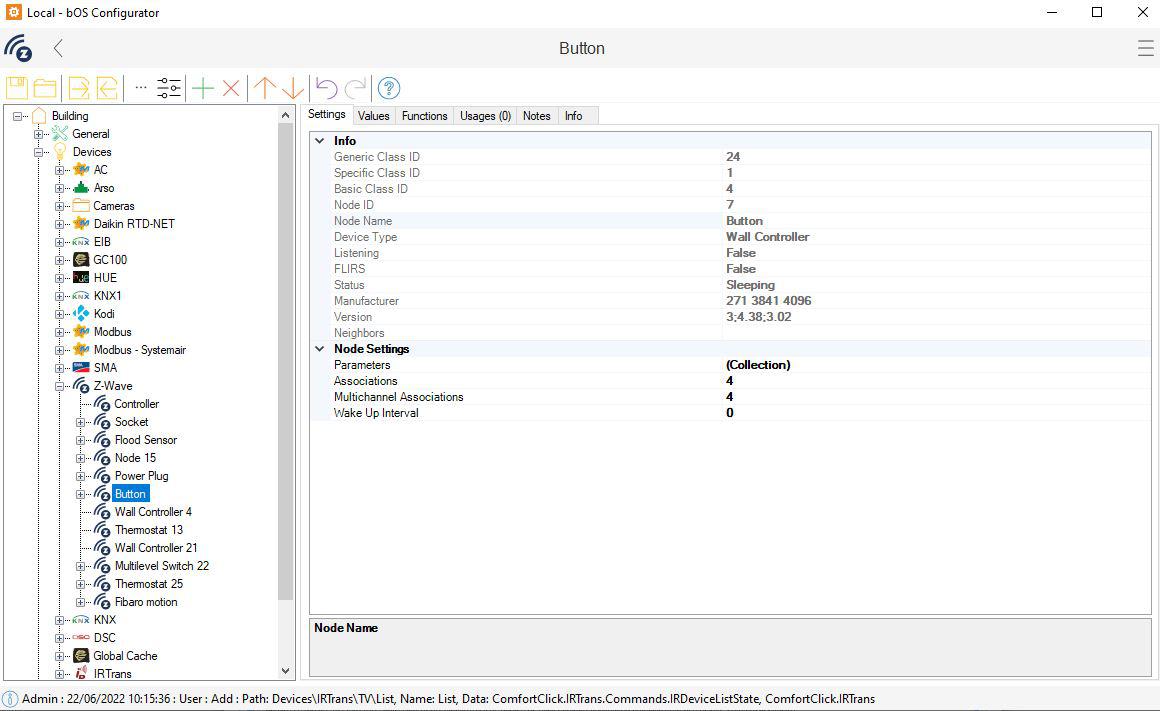Screen dimensions: 1160x711
Task: Expand the General tree node
Action: point(38,134)
